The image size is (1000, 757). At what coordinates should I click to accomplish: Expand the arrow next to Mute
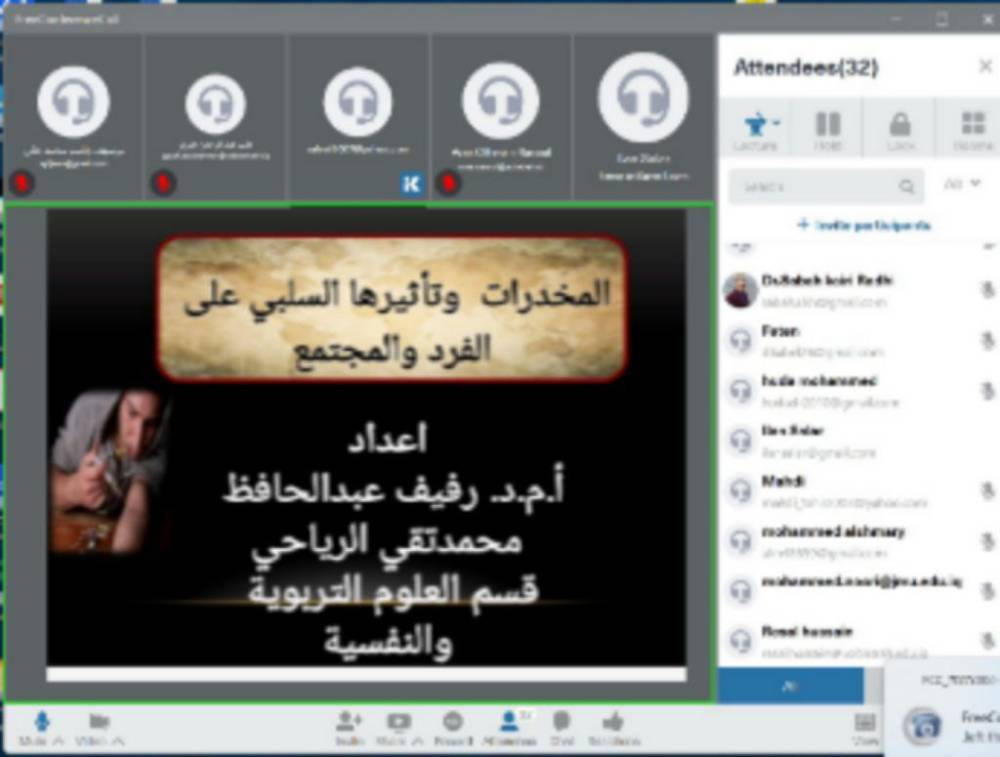tap(60, 742)
